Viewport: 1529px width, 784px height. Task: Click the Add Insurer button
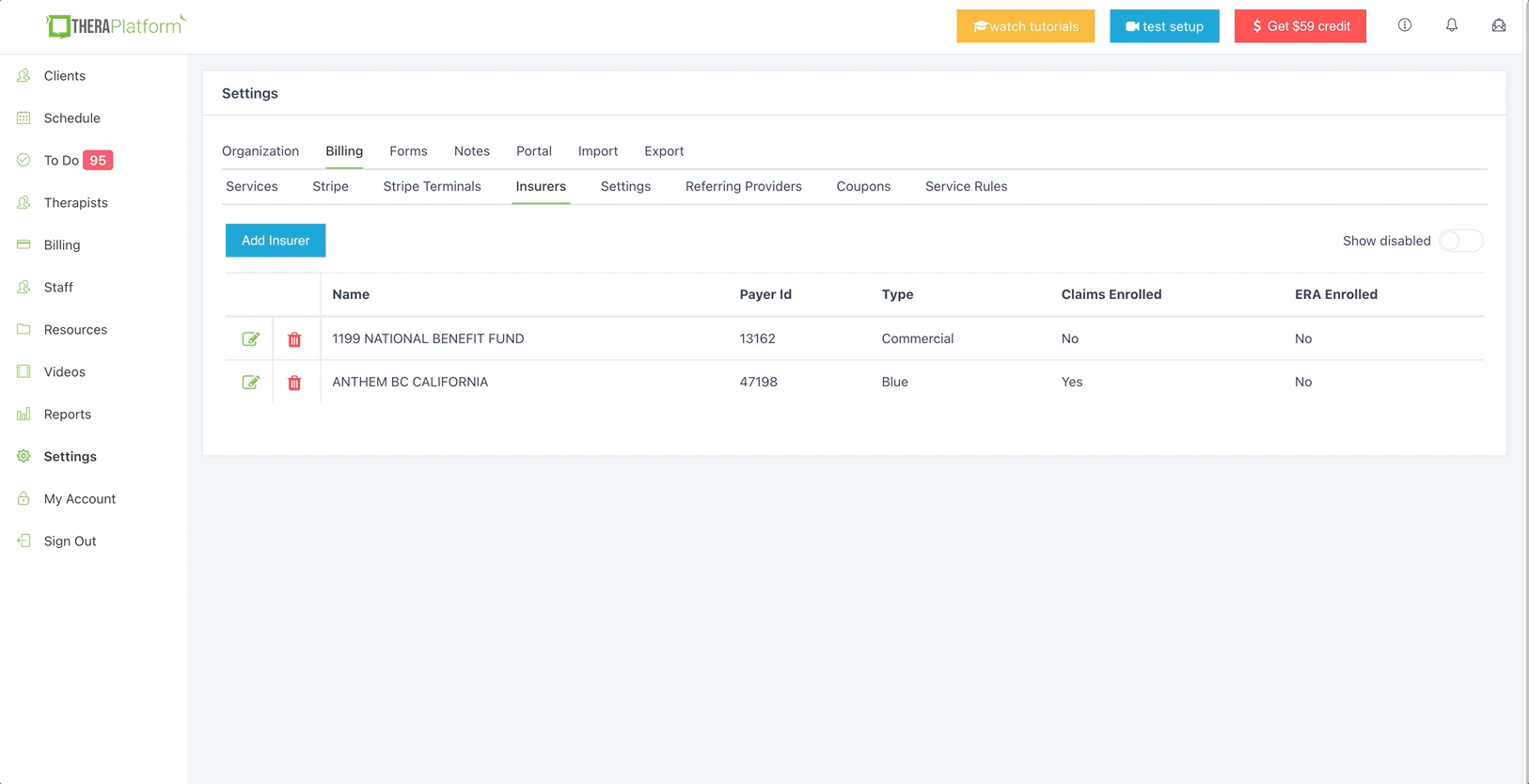276,241
